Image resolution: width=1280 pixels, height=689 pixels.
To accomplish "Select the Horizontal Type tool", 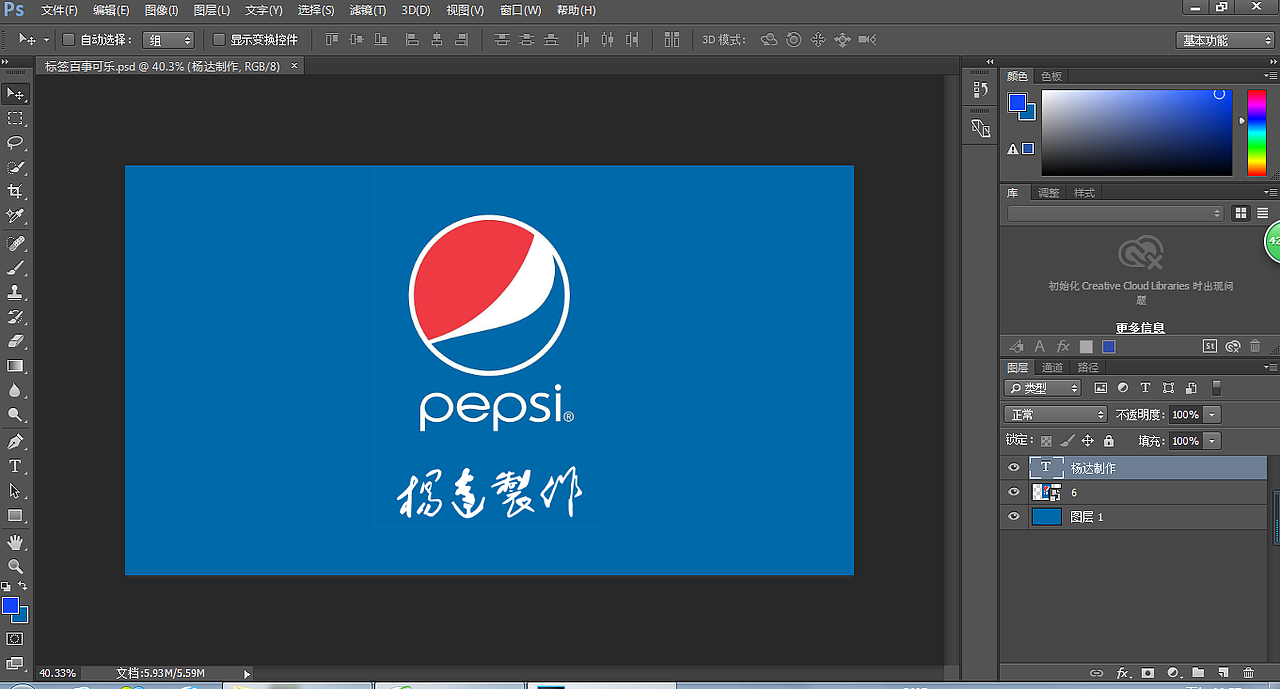I will click(x=15, y=467).
